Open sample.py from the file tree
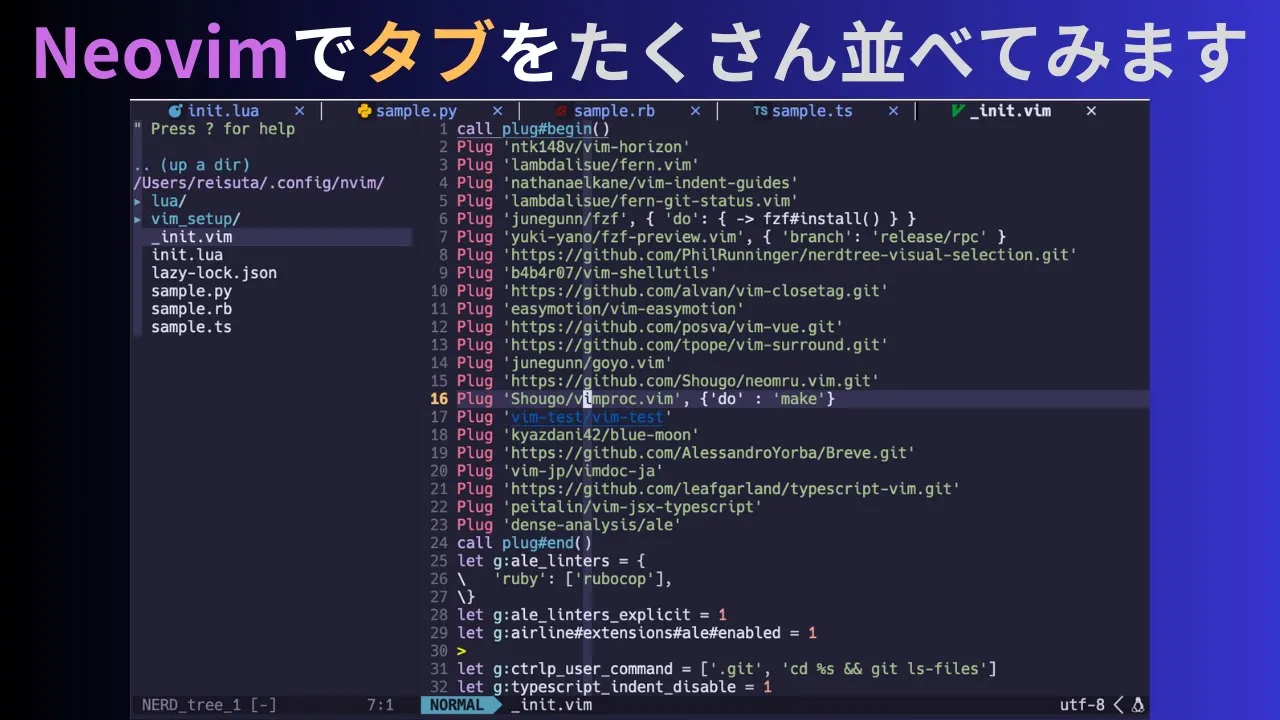Viewport: 1280px width, 720px height. tap(192, 291)
